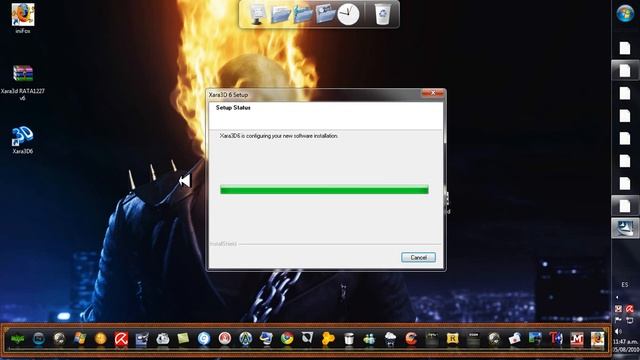Image resolution: width=640 pixels, height=360 pixels.
Task: Click the yellow R icon in the dock
Action: pos(452,338)
